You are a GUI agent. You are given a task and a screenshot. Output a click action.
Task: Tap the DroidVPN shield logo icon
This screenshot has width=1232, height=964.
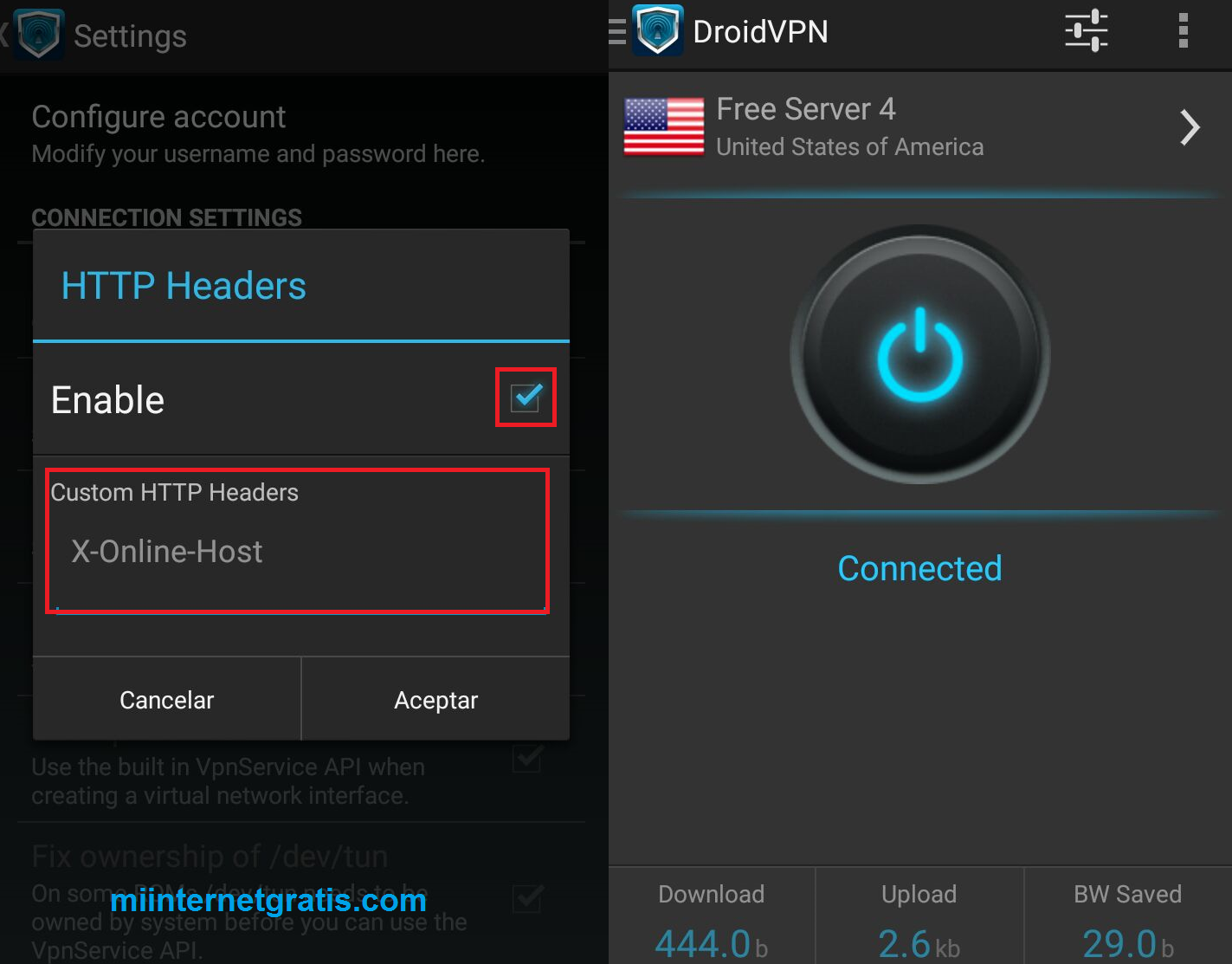pyautogui.click(x=658, y=31)
